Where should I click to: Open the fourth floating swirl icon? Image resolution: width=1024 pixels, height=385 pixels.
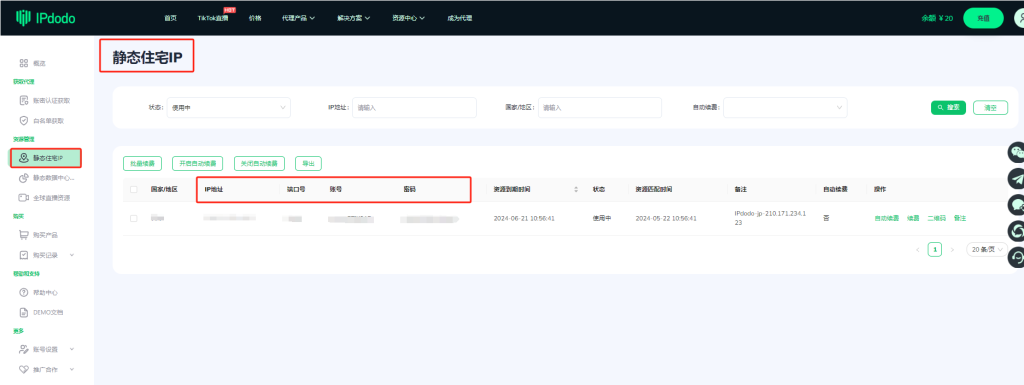(1016, 230)
